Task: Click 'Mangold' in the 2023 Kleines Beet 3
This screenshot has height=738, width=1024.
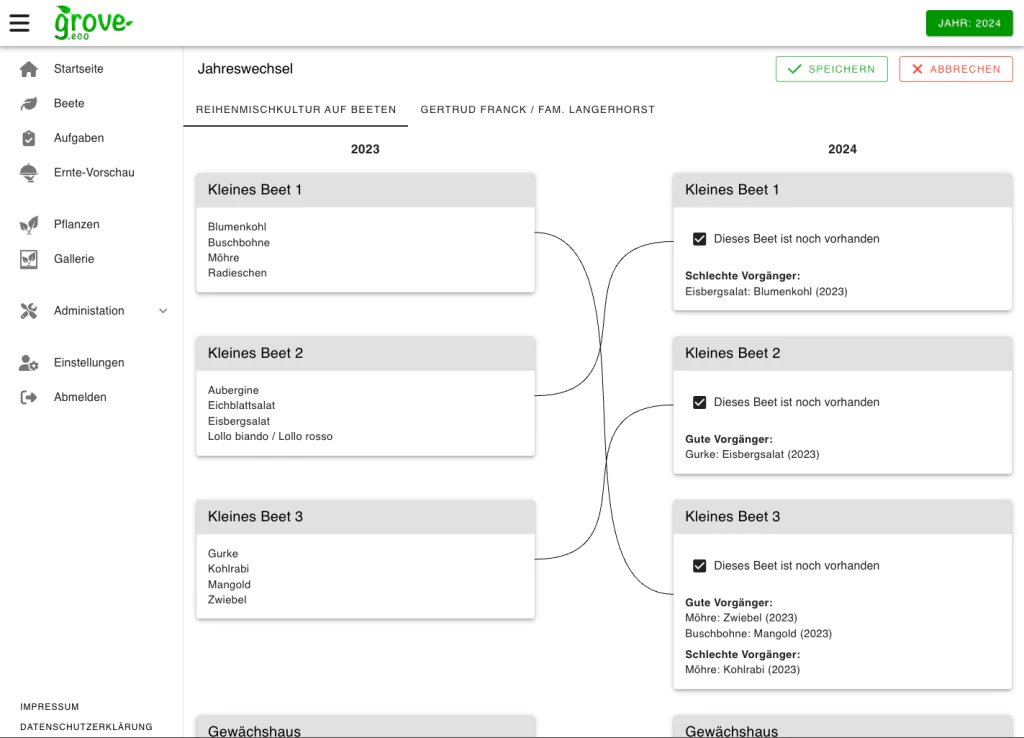Action: [229, 585]
